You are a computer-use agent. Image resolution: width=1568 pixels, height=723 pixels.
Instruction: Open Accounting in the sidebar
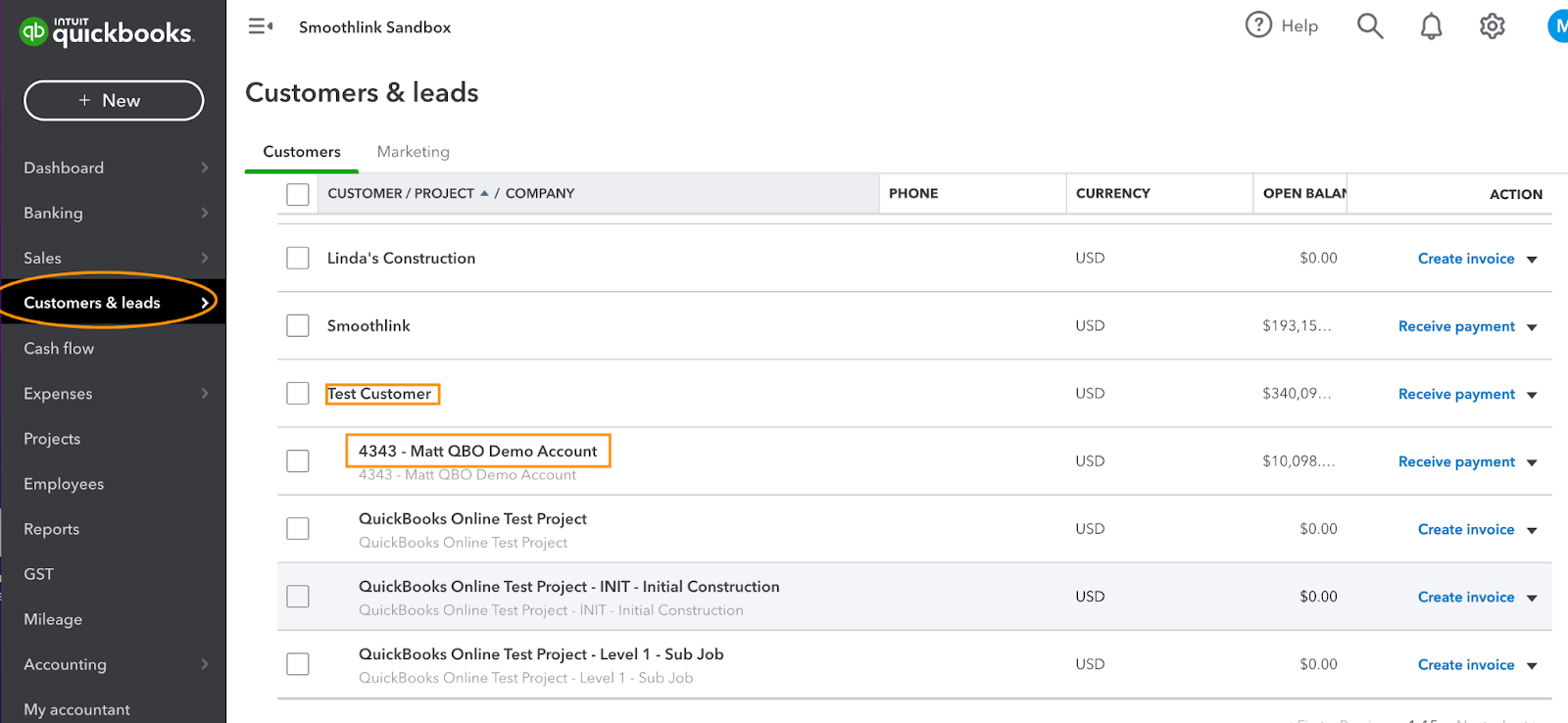click(65, 663)
